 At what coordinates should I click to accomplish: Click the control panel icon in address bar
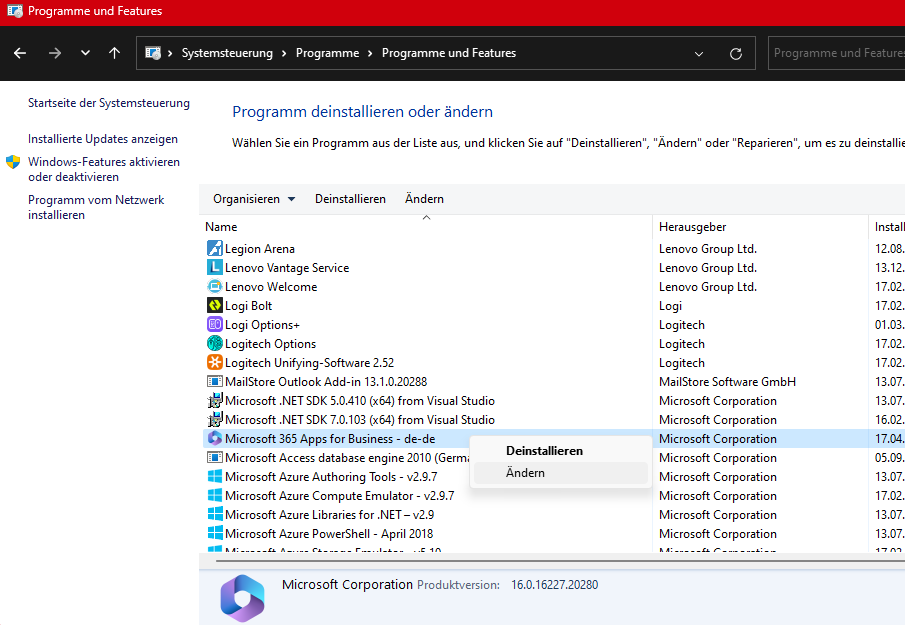(x=153, y=53)
